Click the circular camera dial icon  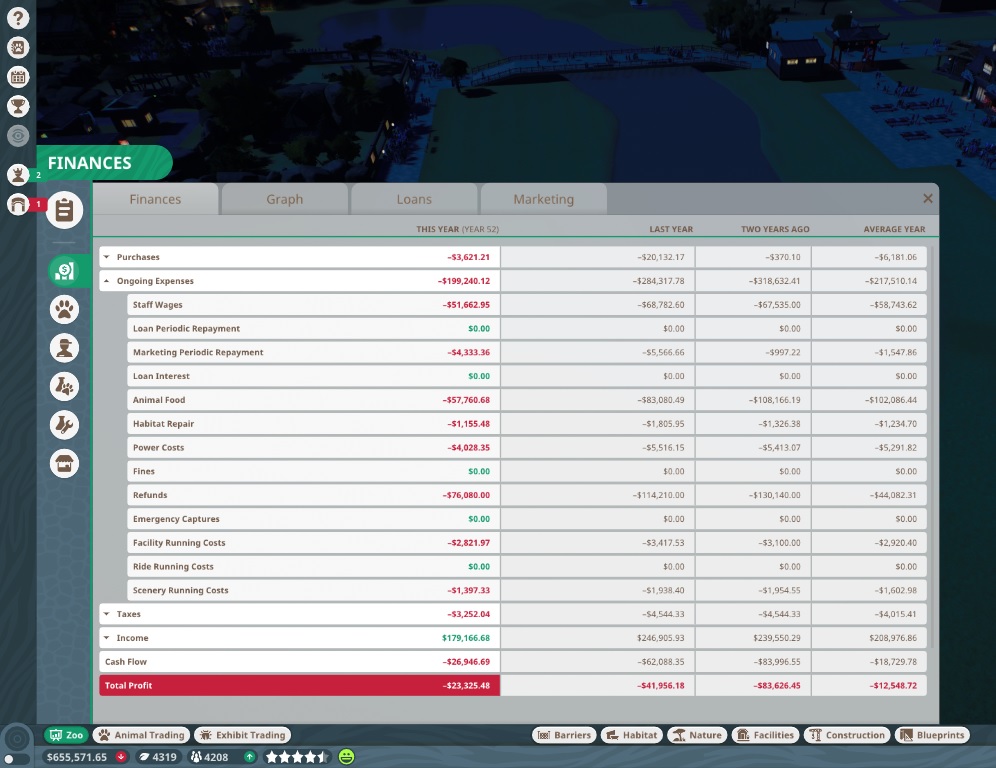pos(17,739)
